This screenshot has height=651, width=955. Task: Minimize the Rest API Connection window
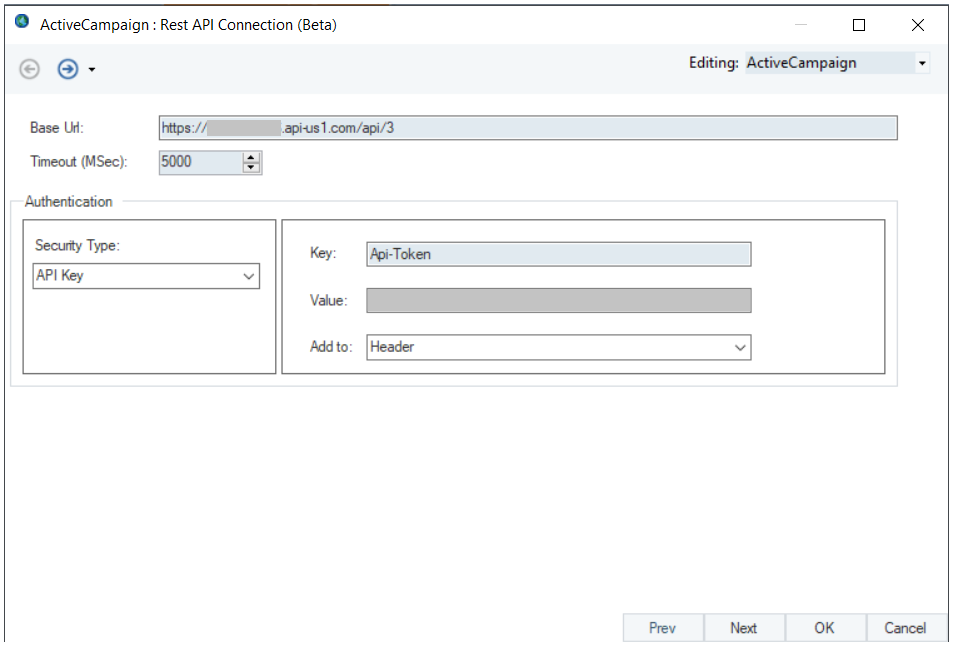pyautogui.click(x=801, y=25)
